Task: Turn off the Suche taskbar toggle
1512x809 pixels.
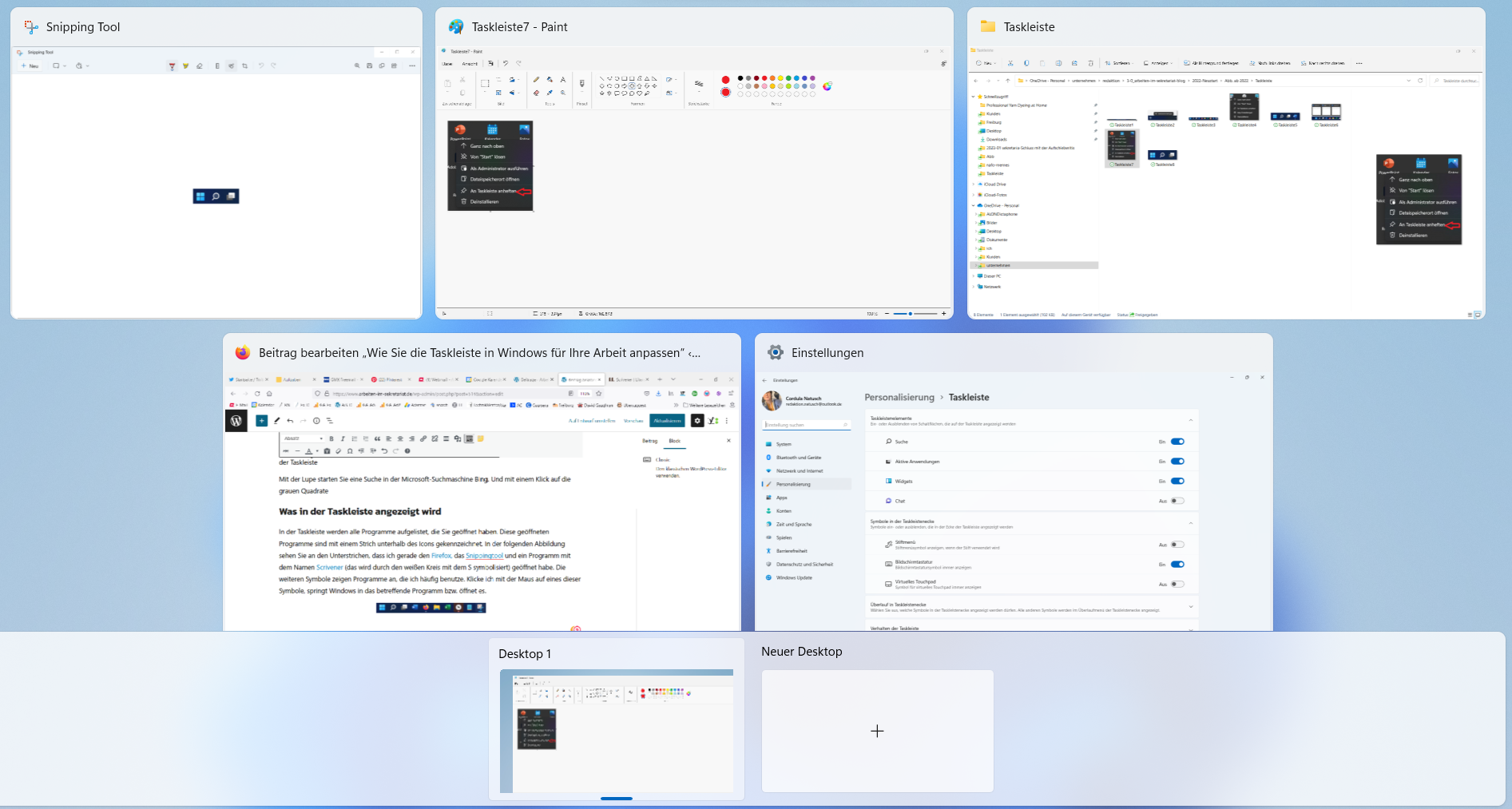Action: click(x=1177, y=442)
